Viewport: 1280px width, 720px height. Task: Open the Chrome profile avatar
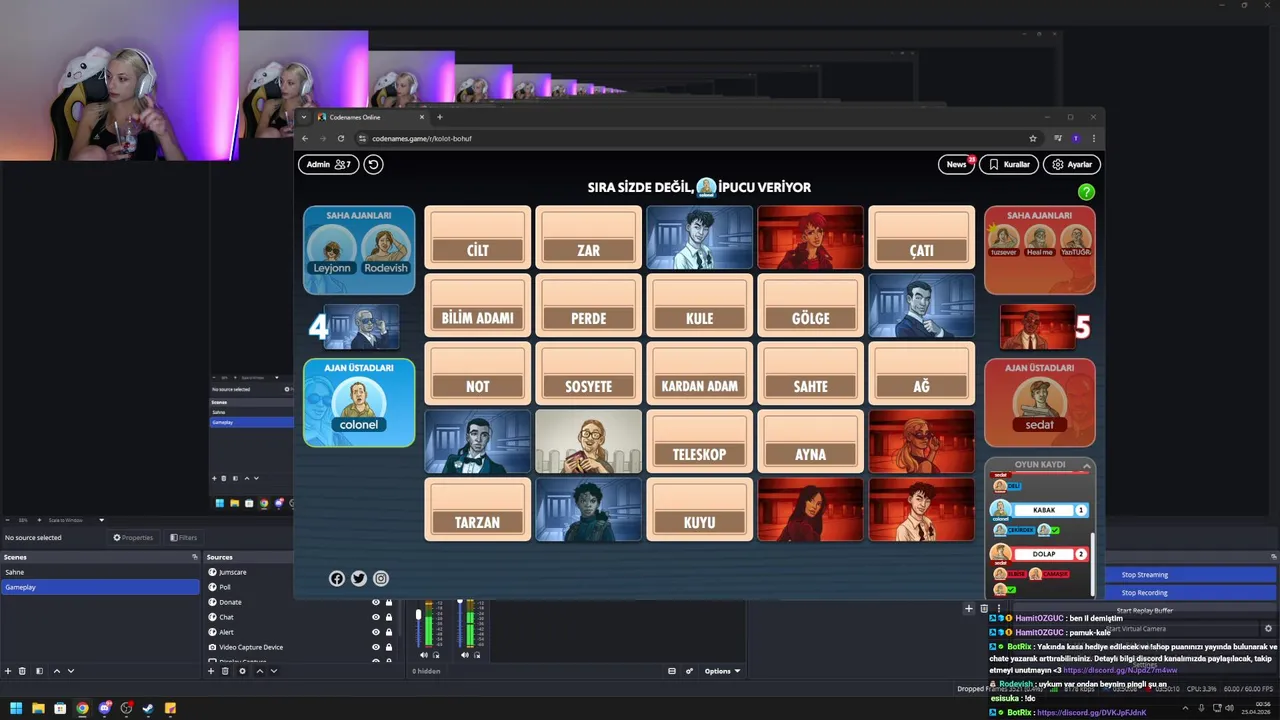point(1076,138)
